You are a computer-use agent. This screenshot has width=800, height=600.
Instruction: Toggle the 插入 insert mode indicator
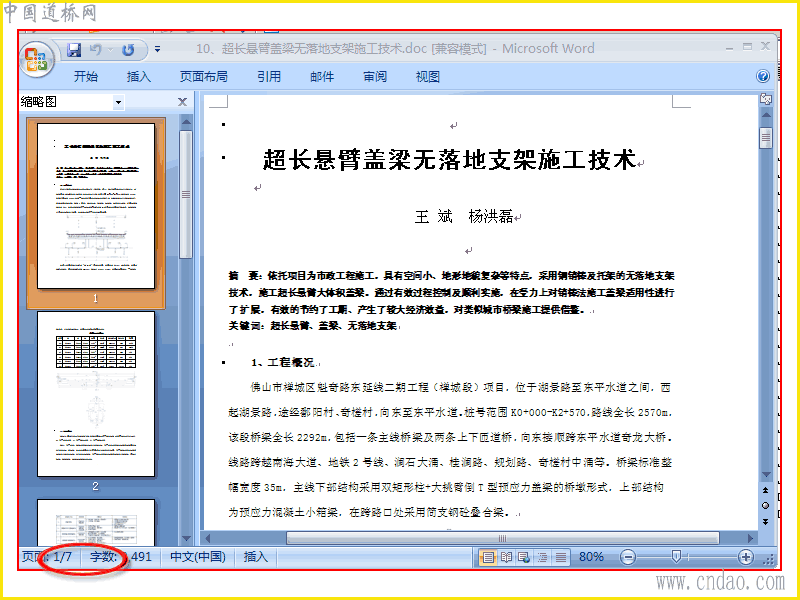[256, 557]
